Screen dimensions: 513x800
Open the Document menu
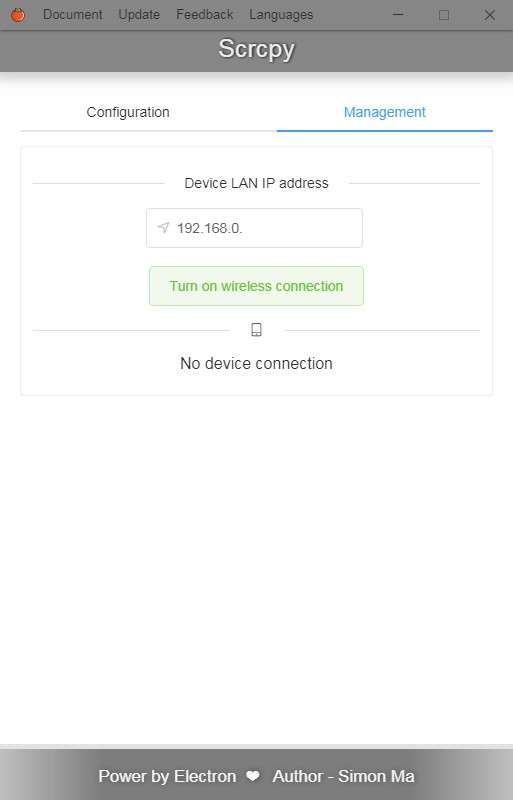[72, 15]
